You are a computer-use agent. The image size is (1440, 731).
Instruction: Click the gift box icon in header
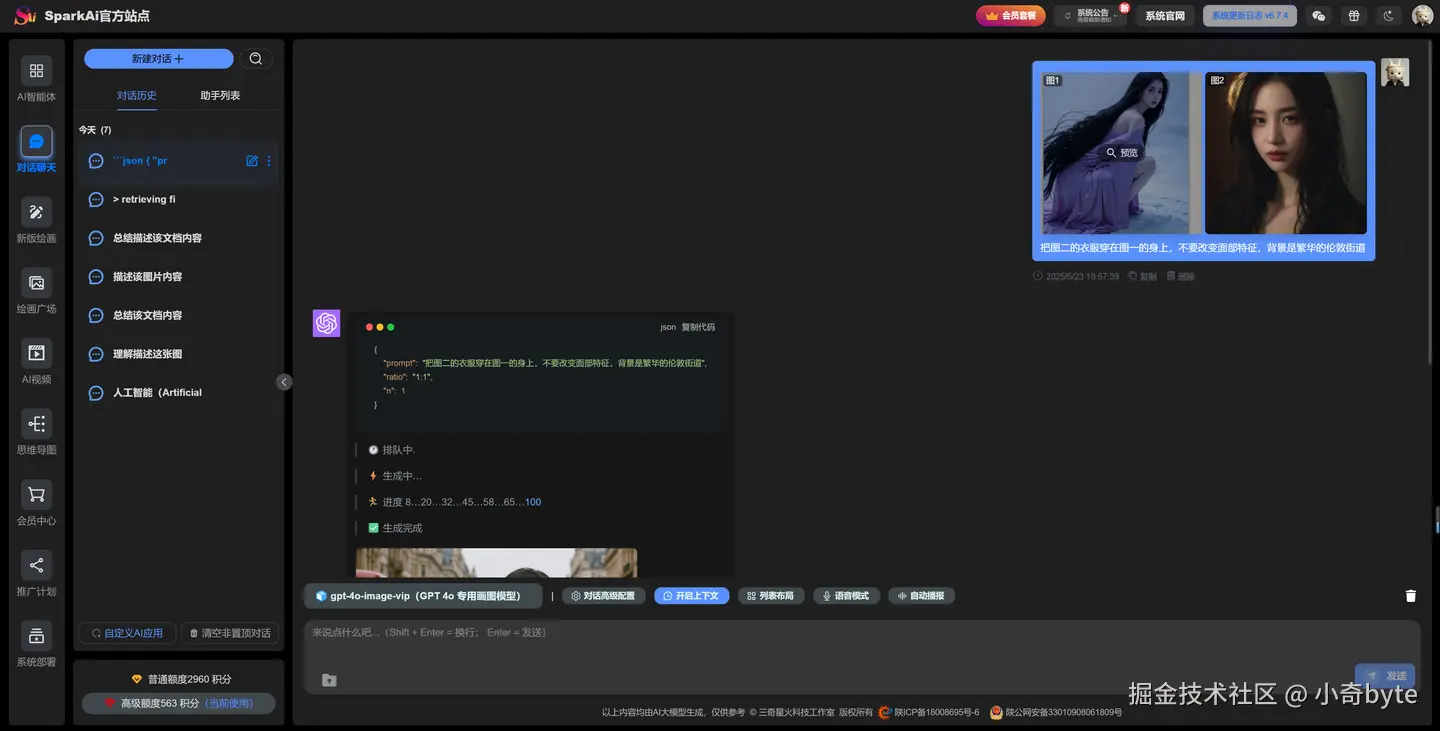(x=1354, y=16)
